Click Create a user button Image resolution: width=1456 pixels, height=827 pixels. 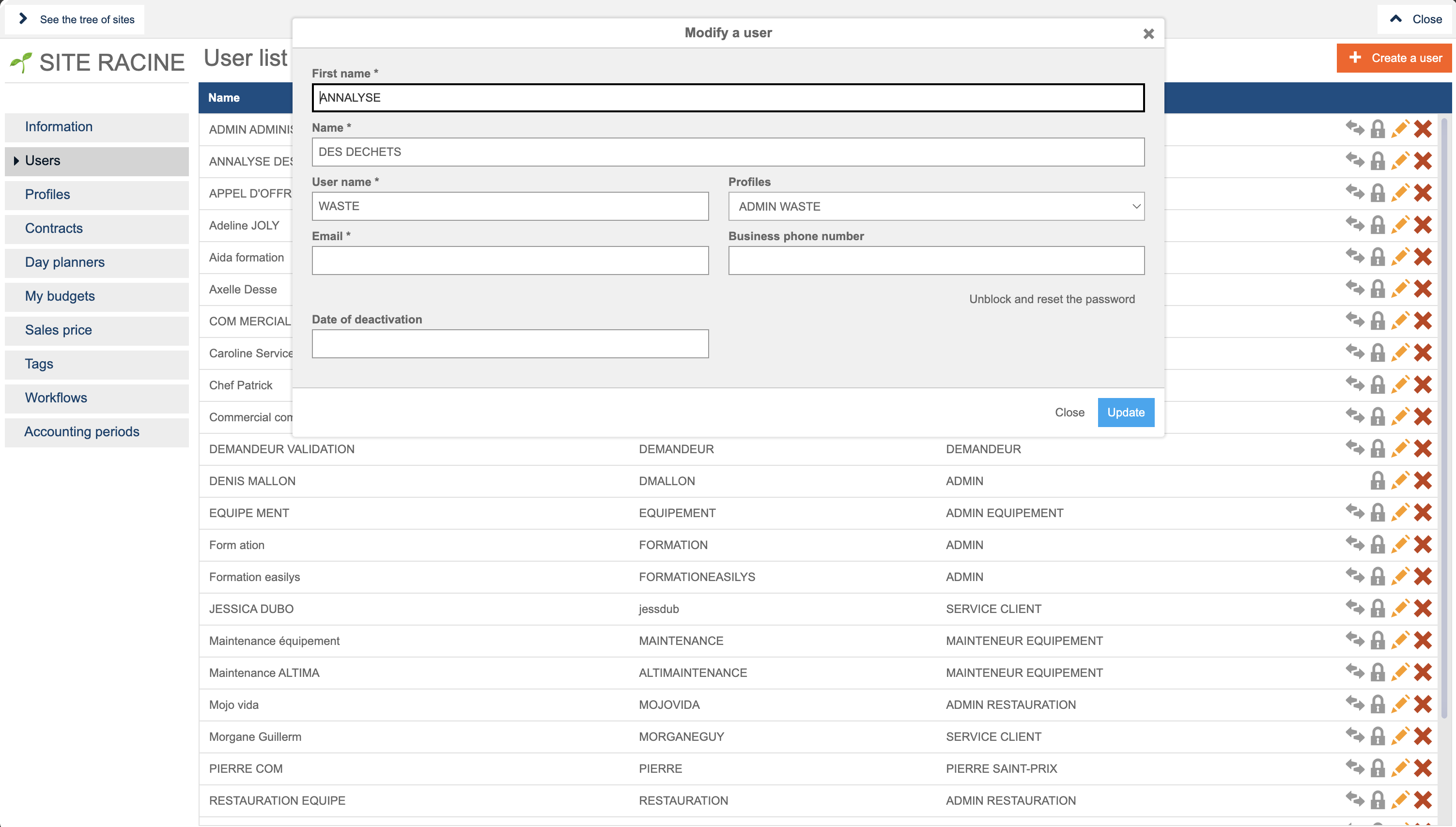point(1394,58)
